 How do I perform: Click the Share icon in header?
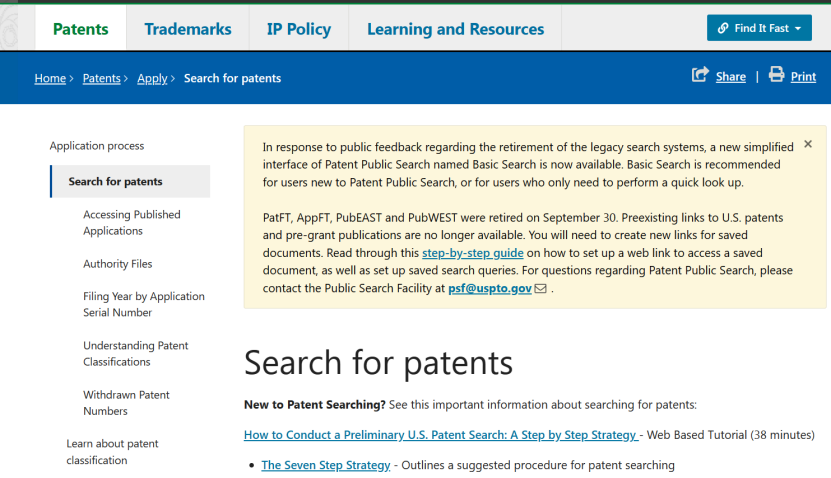tap(700, 76)
